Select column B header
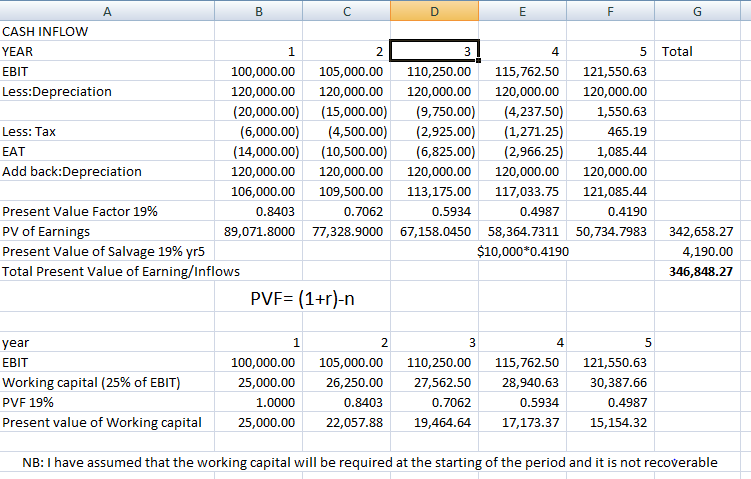751x479 pixels. 258,12
